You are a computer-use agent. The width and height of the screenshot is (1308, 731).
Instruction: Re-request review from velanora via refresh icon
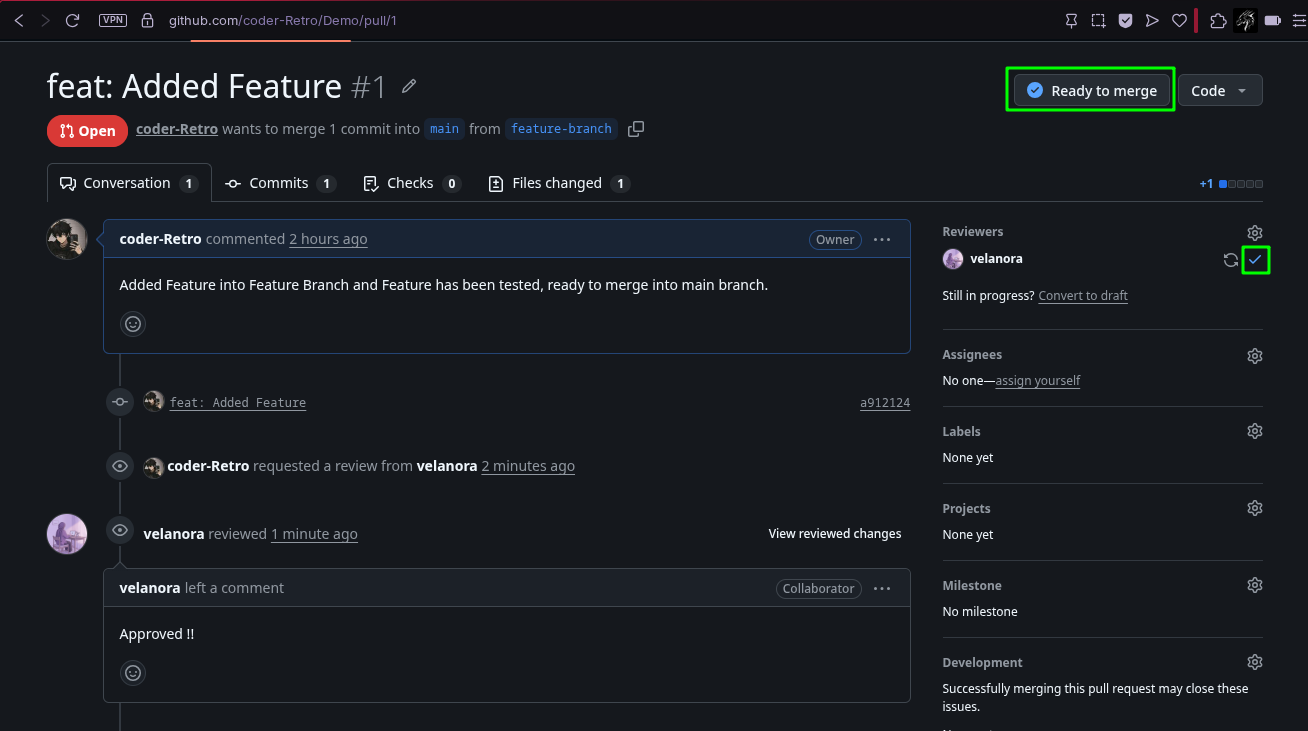point(1231,260)
